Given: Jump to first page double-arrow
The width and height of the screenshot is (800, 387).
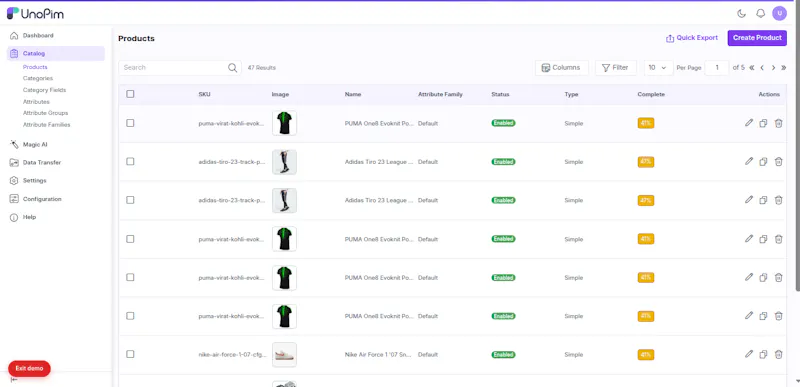Looking at the screenshot, I should [x=752, y=68].
